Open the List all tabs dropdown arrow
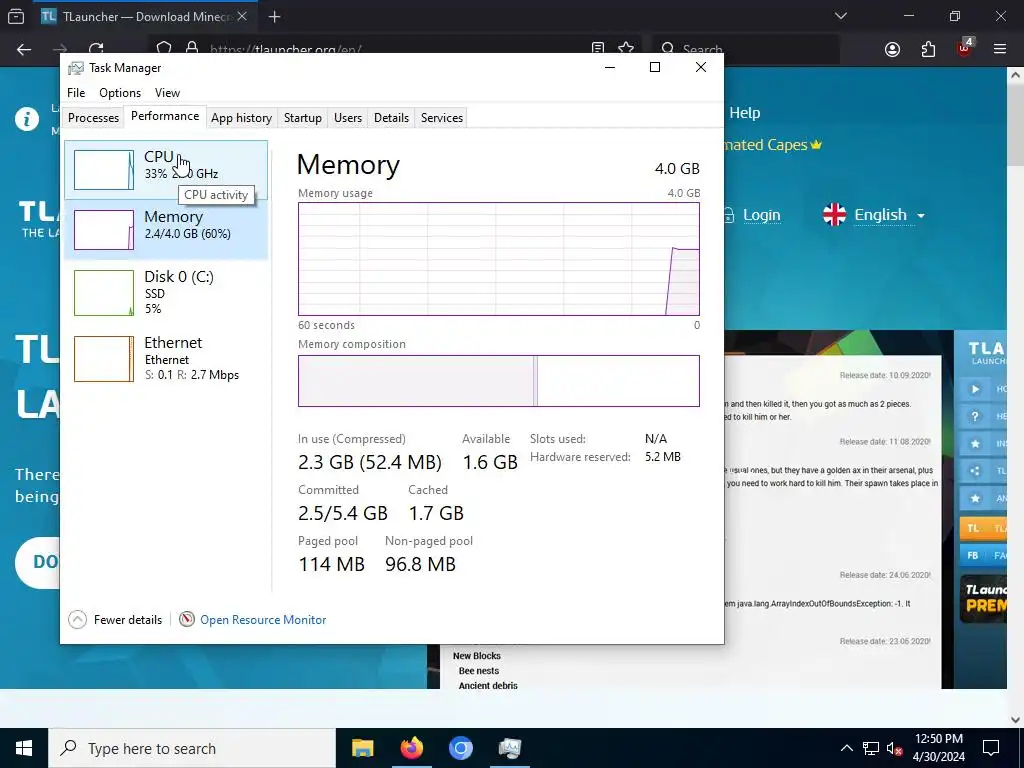1024x768 pixels. [841, 16]
